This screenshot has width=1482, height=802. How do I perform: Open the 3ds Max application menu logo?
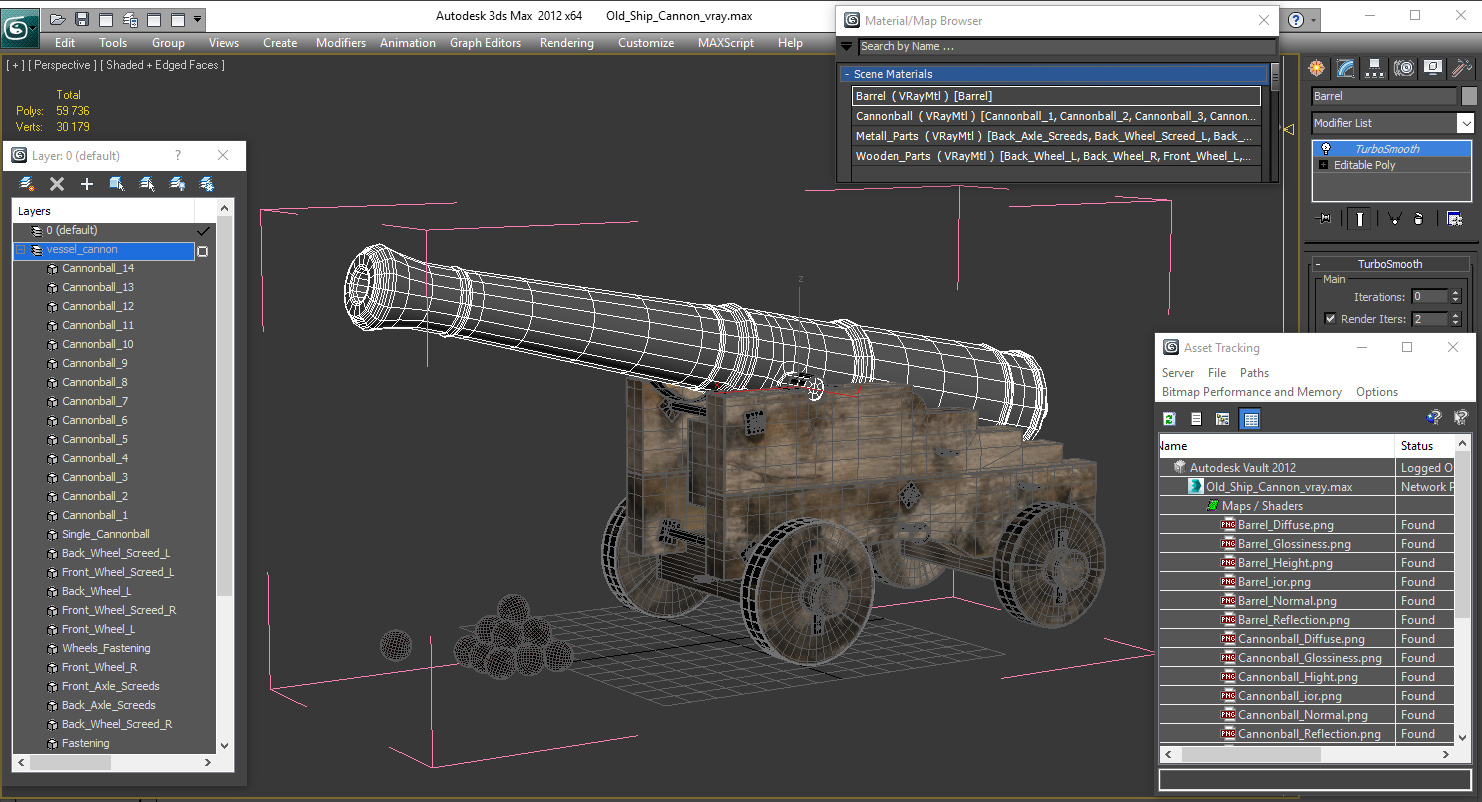pyautogui.click(x=19, y=27)
